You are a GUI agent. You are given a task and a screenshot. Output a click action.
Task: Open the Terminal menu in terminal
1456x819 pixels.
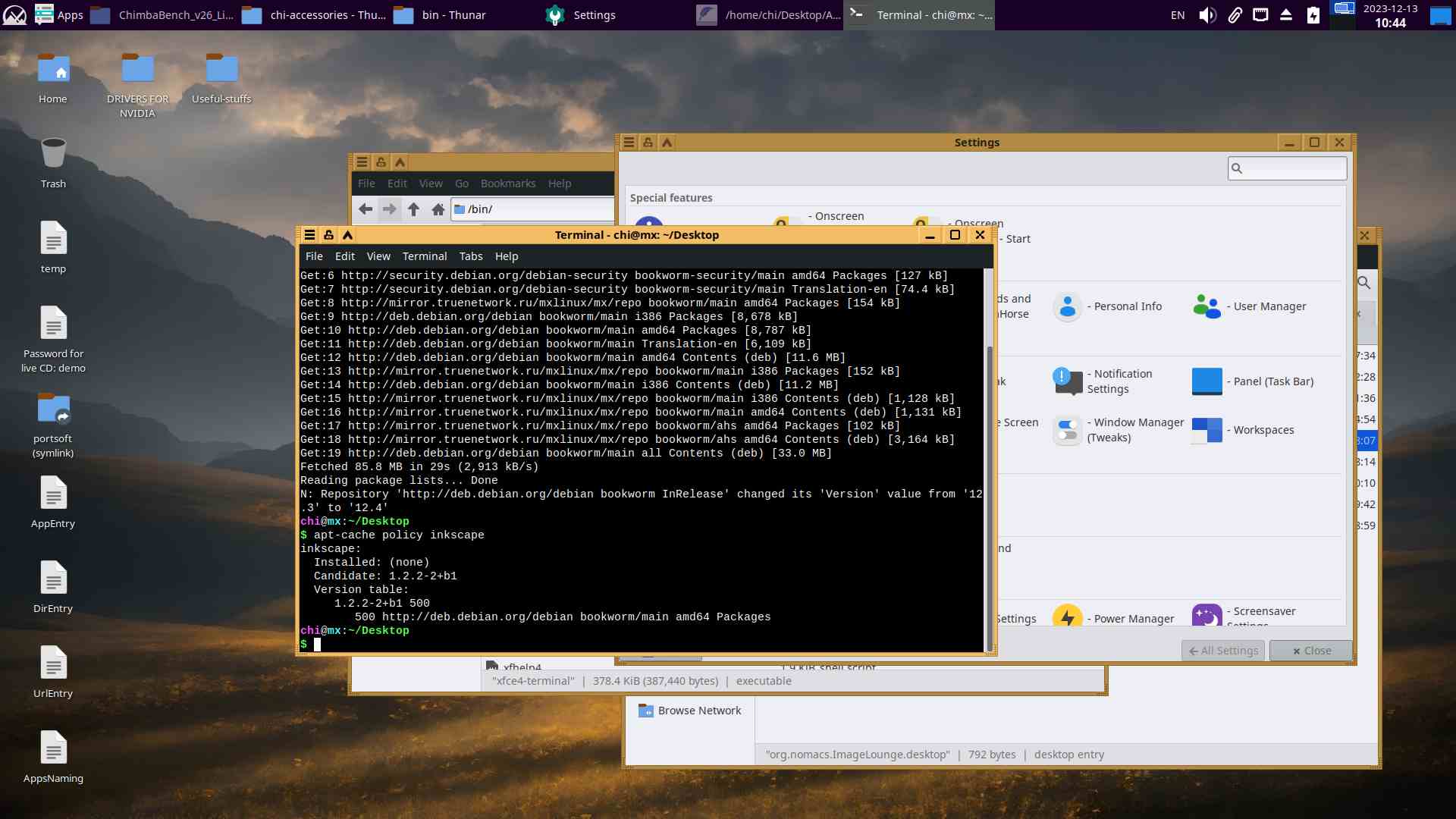(424, 256)
